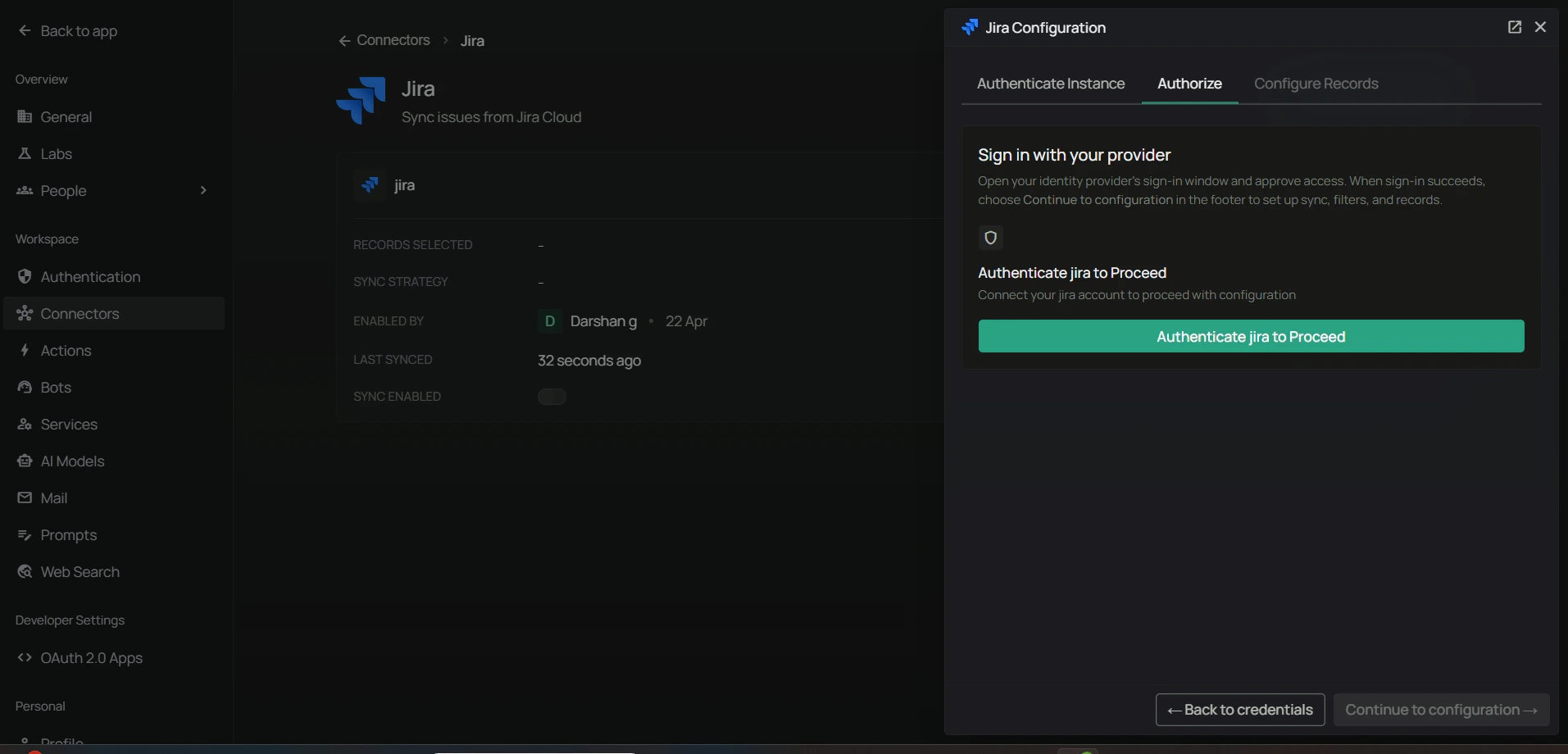Click the SYNC STRATEGY label
Viewport: 1568px width, 754px height.
pyautogui.click(x=401, y=282)
